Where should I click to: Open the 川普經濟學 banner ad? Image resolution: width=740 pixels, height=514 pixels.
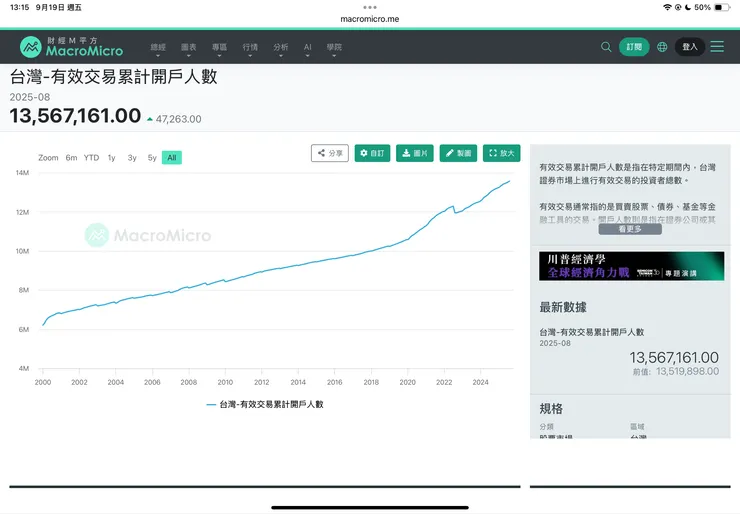point(631,266)
